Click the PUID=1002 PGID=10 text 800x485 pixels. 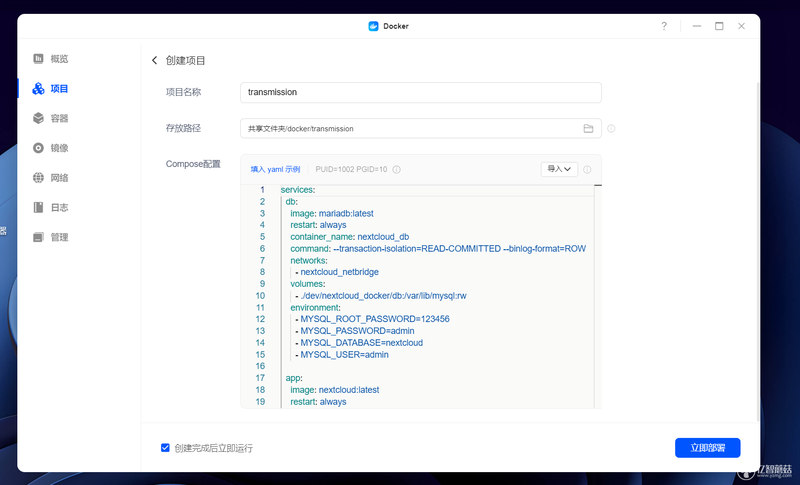pyautogui.click(x=351, y=169)
